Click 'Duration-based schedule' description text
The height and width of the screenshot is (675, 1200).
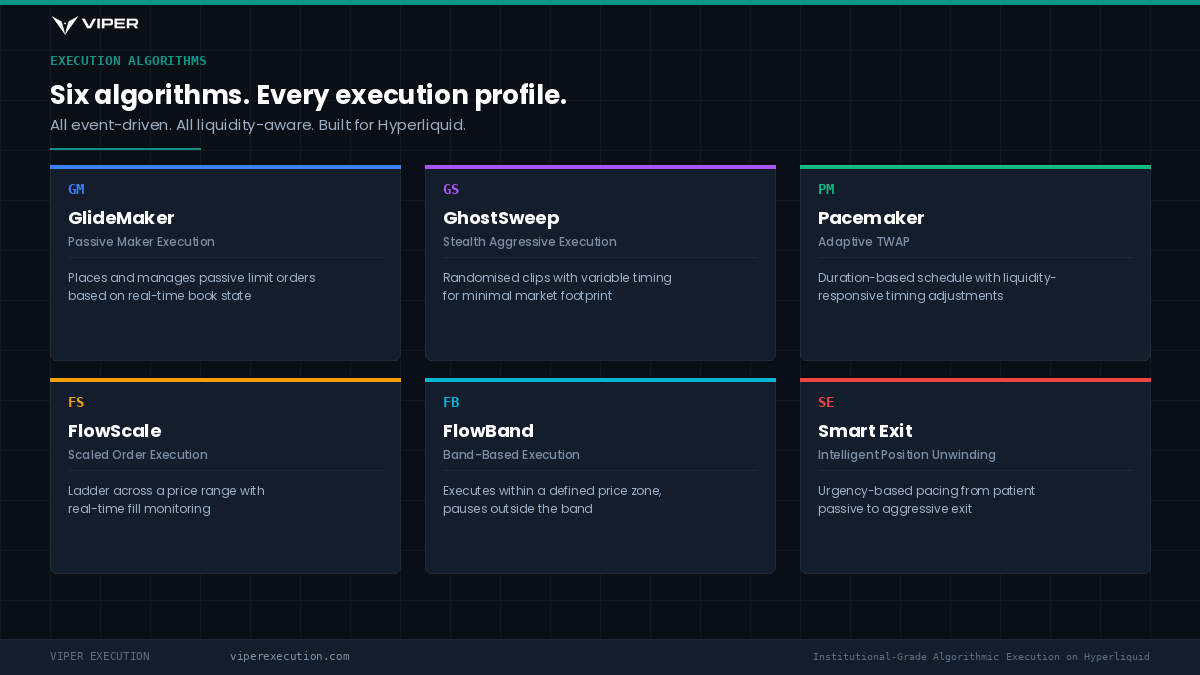[937, 287]
